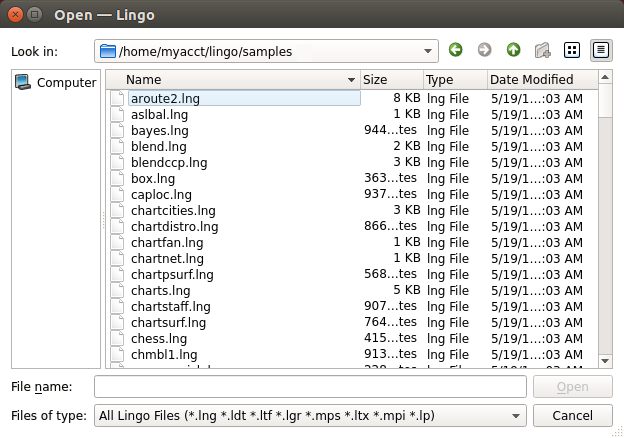Image resolution: width=624 pixels, height=438 pixels.
Task: Select file name chartsurf.lng
Action: pos(169,322)
